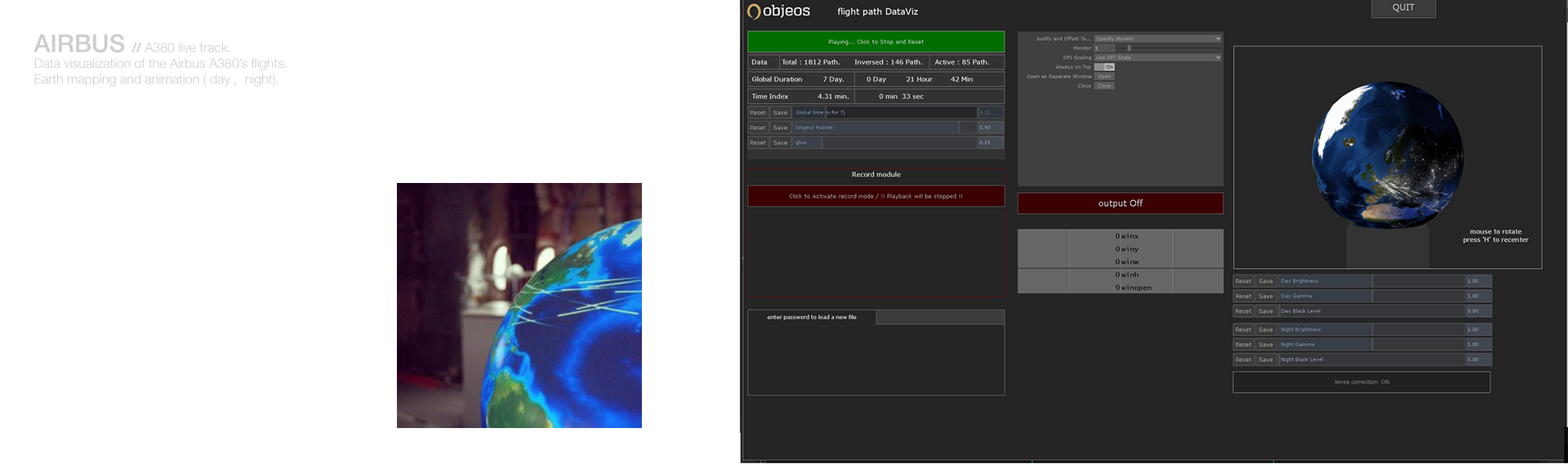Screen dimensions: 1568x464
Task: Open the DPI Scaling dropdown
Action: [1157, 57]
